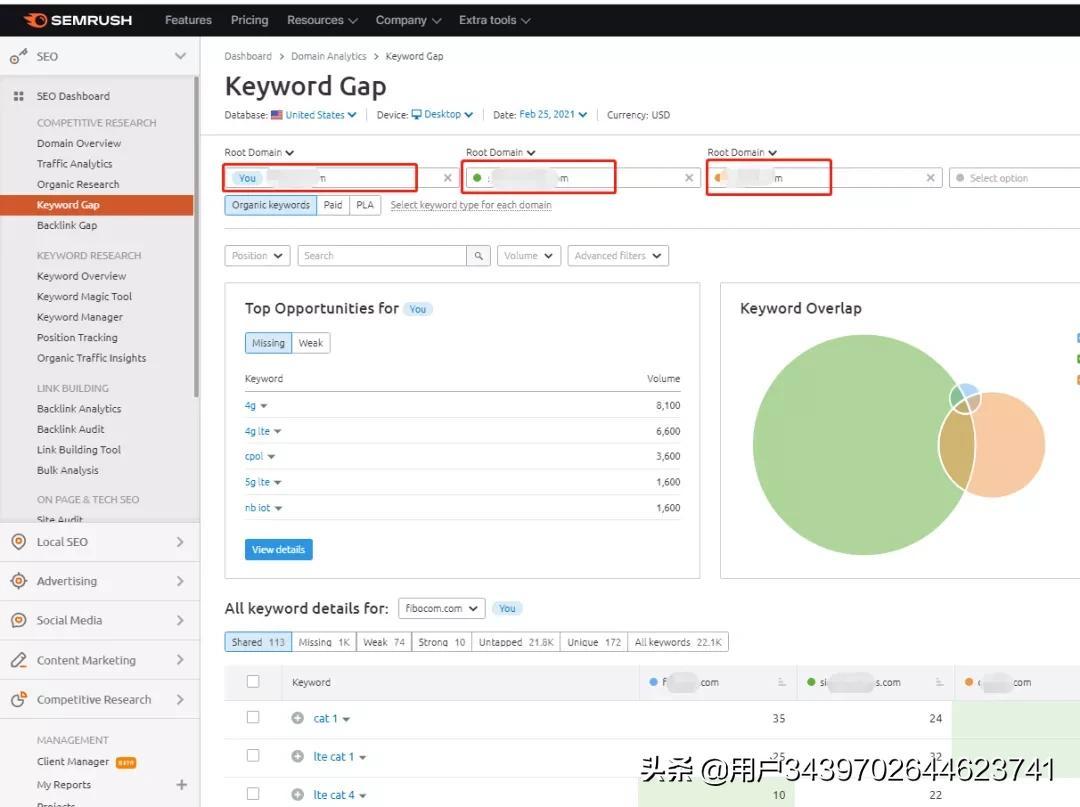Open Keyword Magic Tool in sidebar
1080x807 pixels.
84,297
